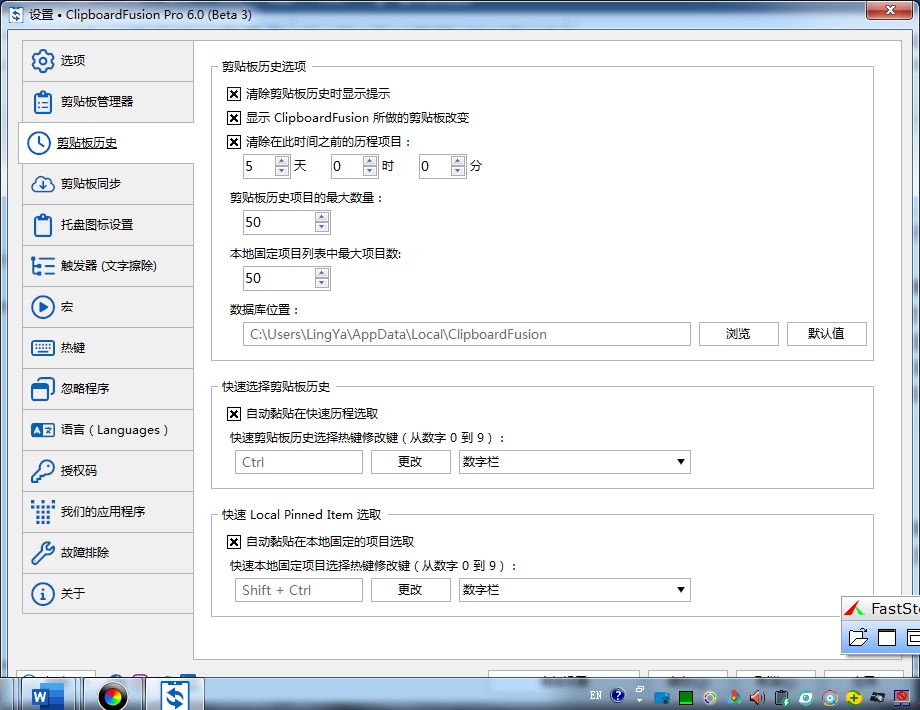Open the 剪贴板管理器 sidebar icon
This screenshot has height=710, width=920.
(43, 102)
